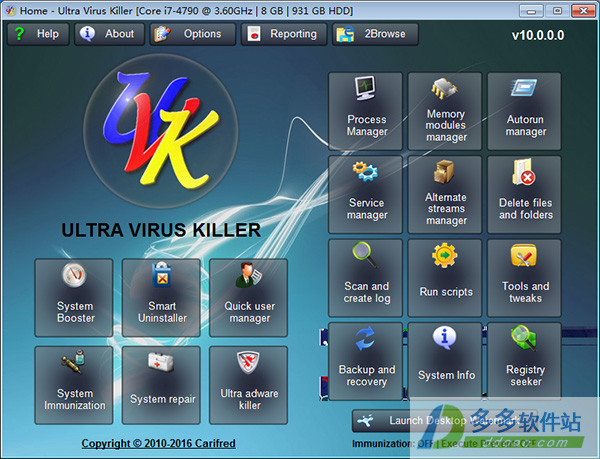
Task: Open the Reporting button label
Action: pos(293,34)
